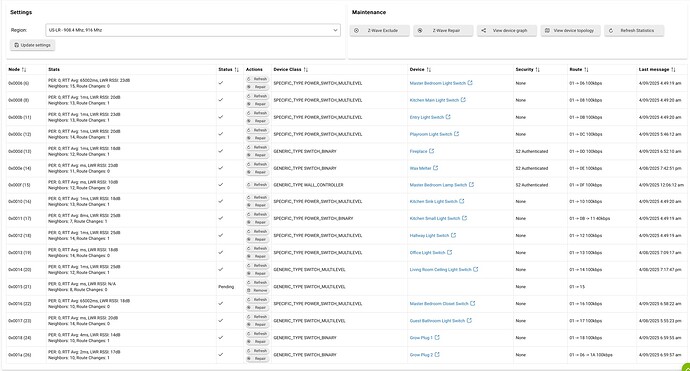Viewport: 690px width, 371px height.
Task: Select route 01 -> 06 -> 1A 100kbps
Action: click(x=591, y=355)
